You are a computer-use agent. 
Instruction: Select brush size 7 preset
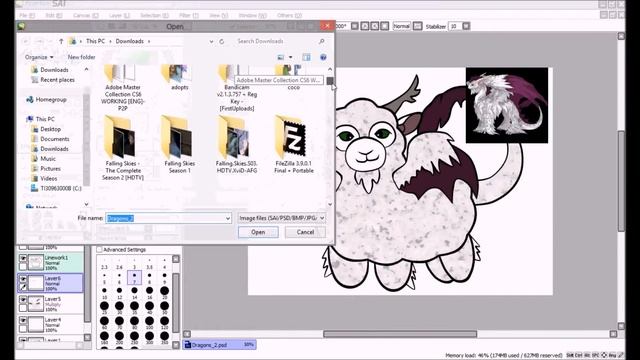coord(134,278)
